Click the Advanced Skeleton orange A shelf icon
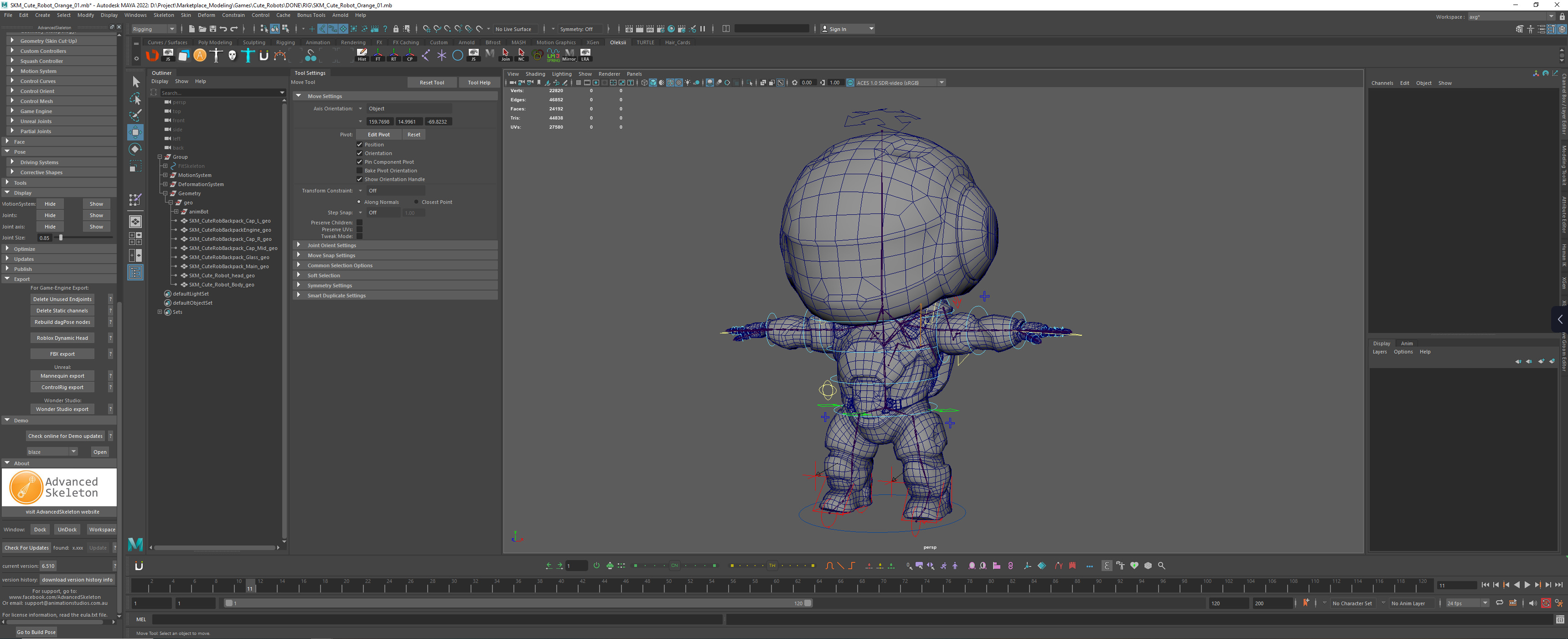The image size is (1568, 639). 200,56
